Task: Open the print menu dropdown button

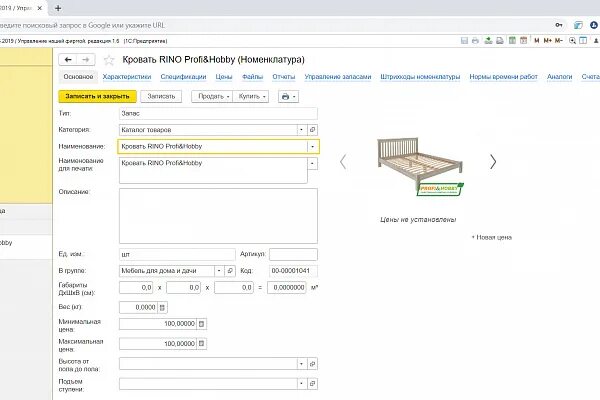Action: pyautogui.click(x=289, y=96)
